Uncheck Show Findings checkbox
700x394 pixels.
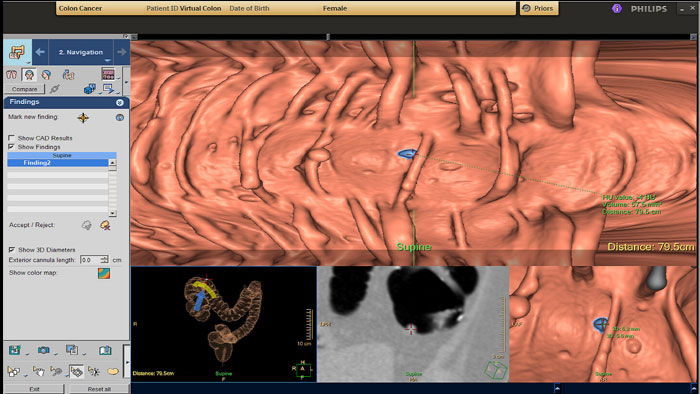pos(12,147)
